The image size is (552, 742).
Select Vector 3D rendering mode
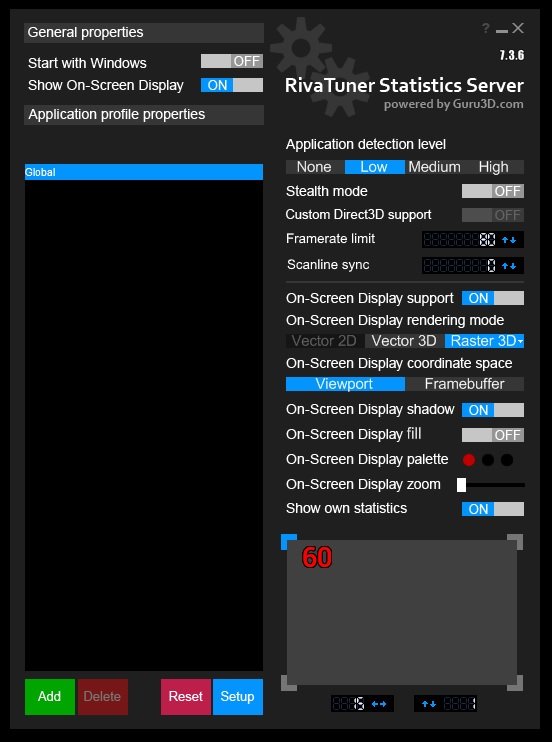(404, 341)
